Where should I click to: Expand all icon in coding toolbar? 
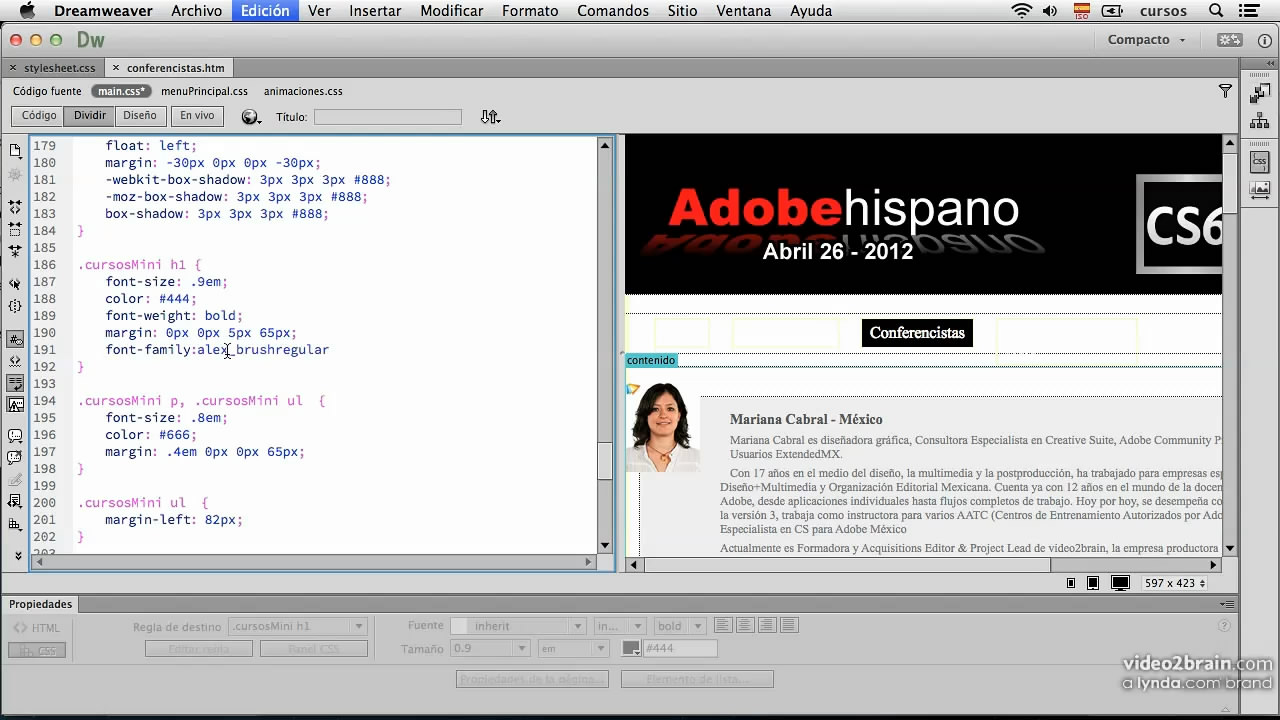pos(15,251)
